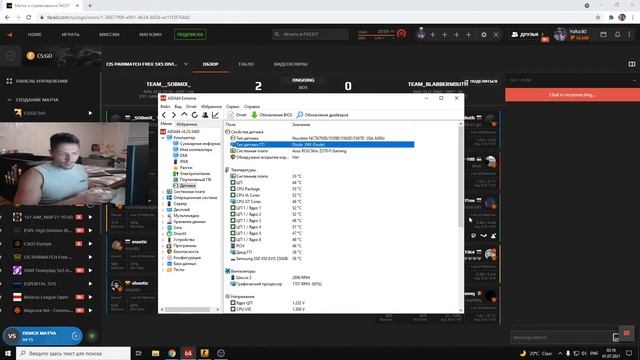Expand the Дисплей tree node
640x360 pixels.
tap(163, 210)
